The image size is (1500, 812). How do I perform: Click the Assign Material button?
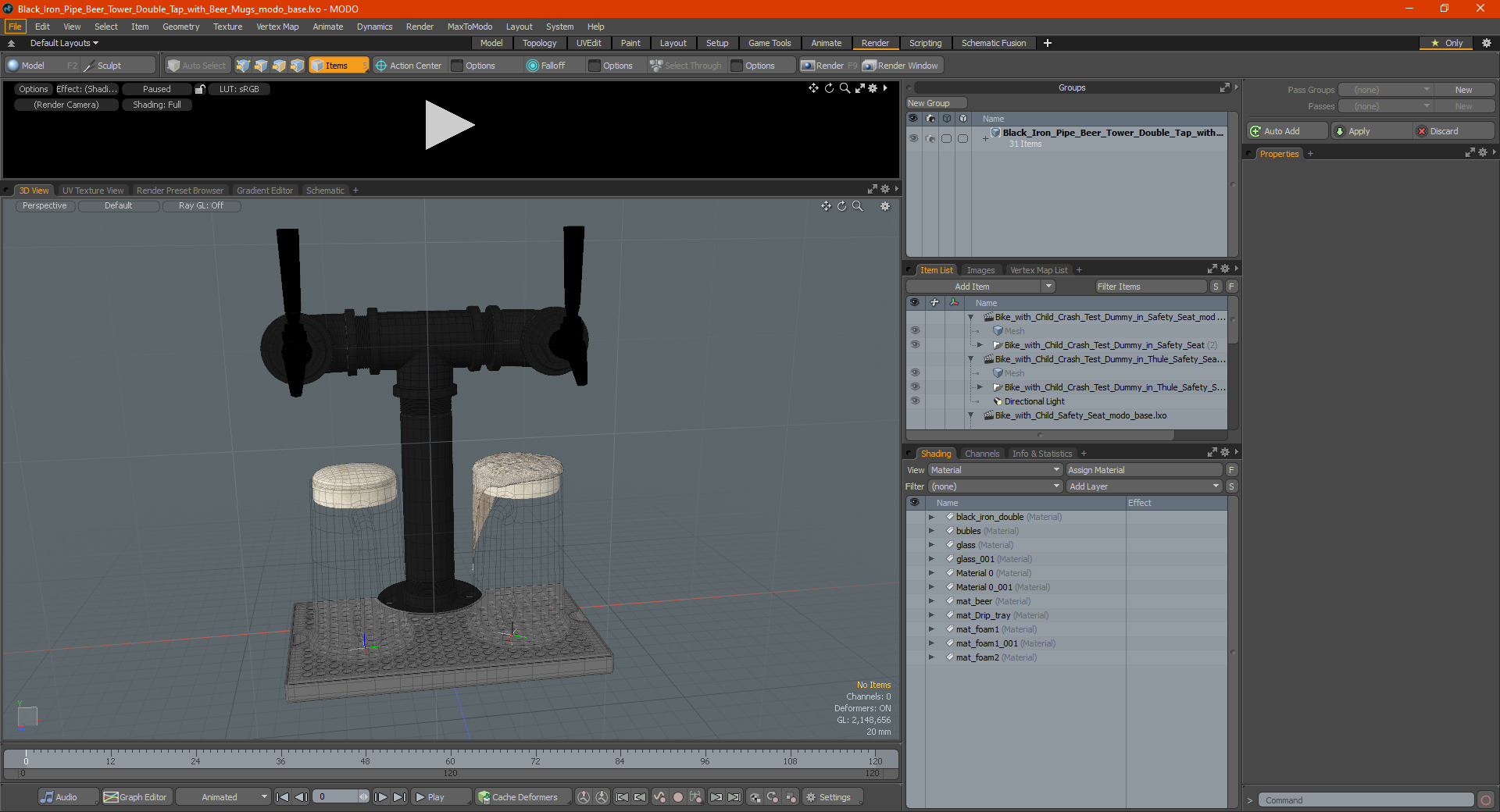pos(1144,470)
